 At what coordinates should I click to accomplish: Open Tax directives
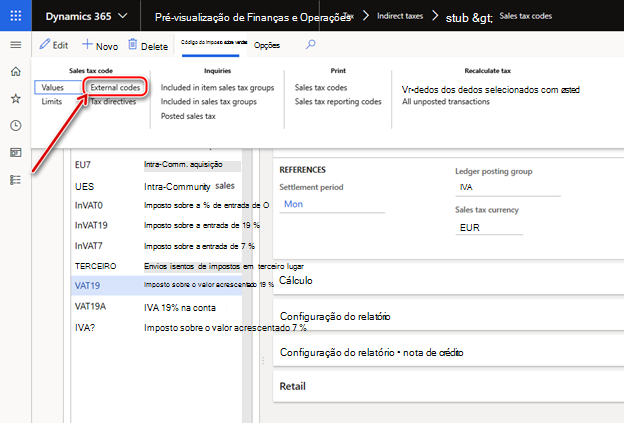coord(113,101)
